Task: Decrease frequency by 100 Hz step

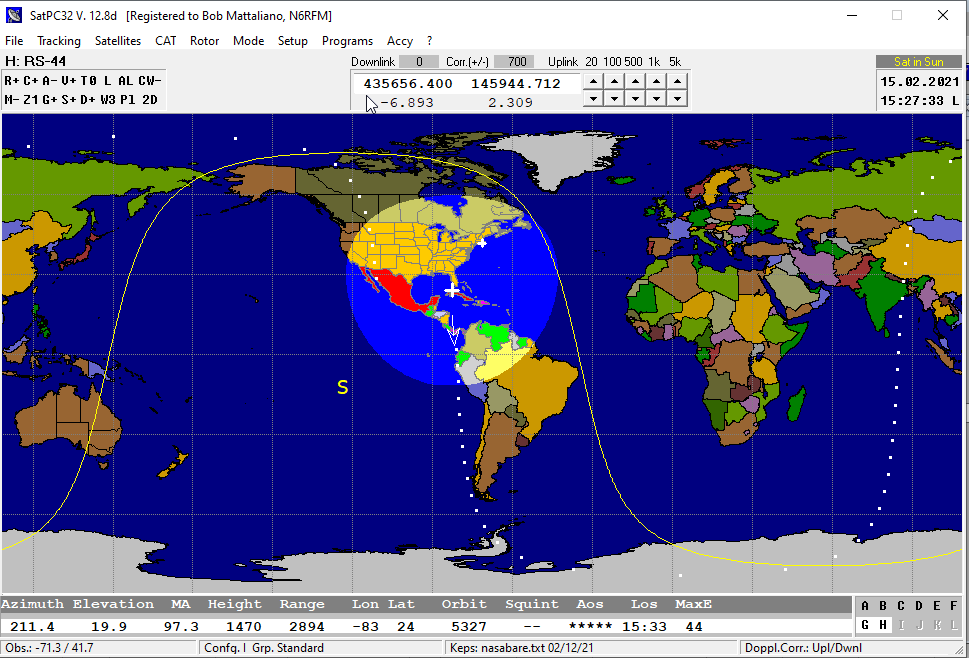Action: 614,98
